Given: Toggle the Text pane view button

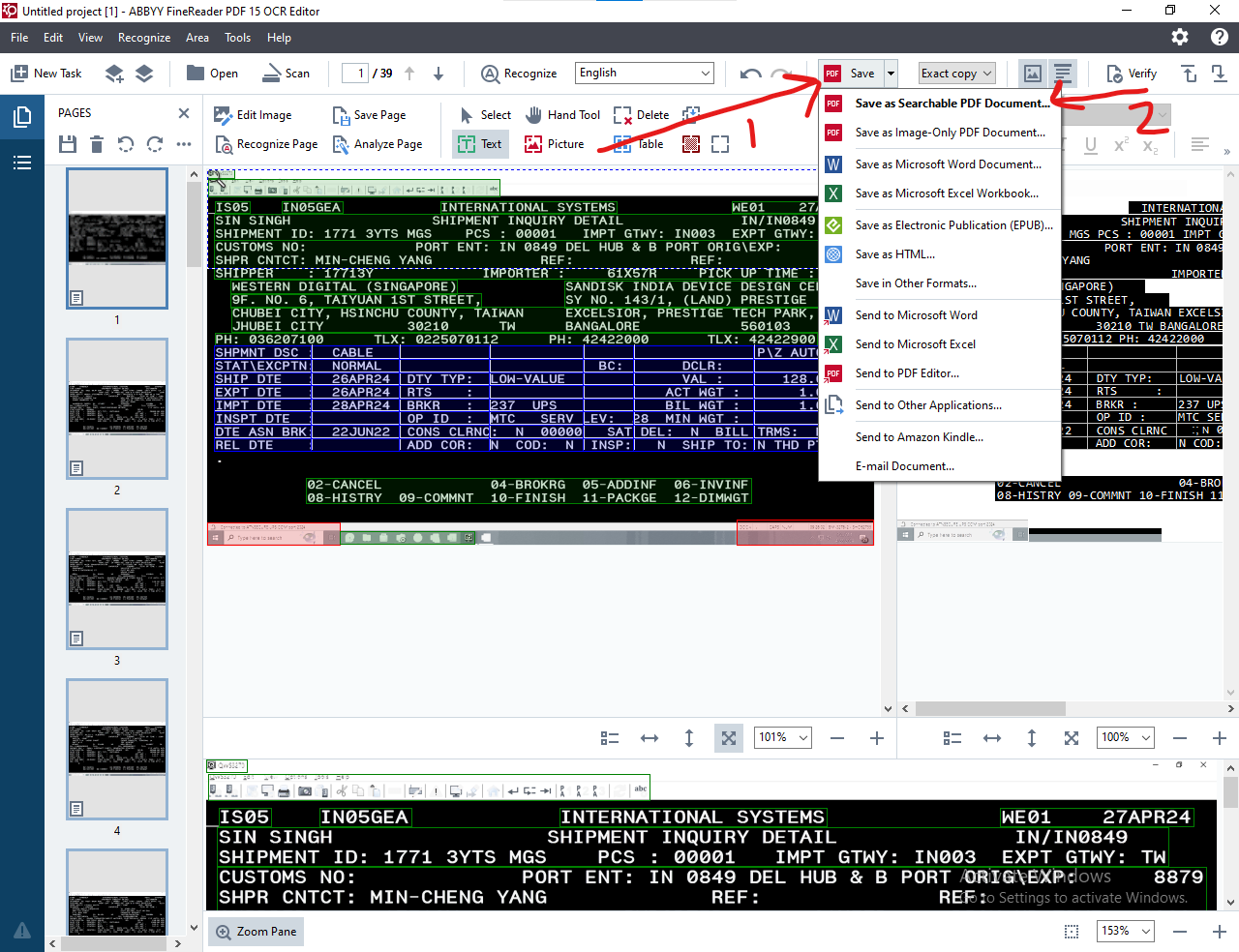Looking at the screenshot, I should point(1063,74).
